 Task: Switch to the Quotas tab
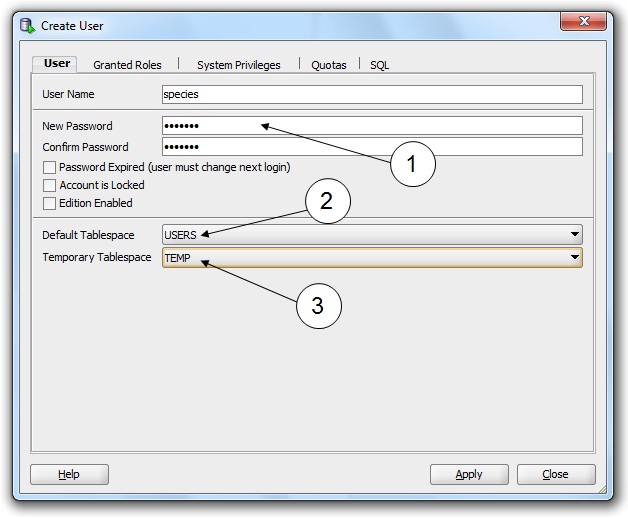point(328,65)
